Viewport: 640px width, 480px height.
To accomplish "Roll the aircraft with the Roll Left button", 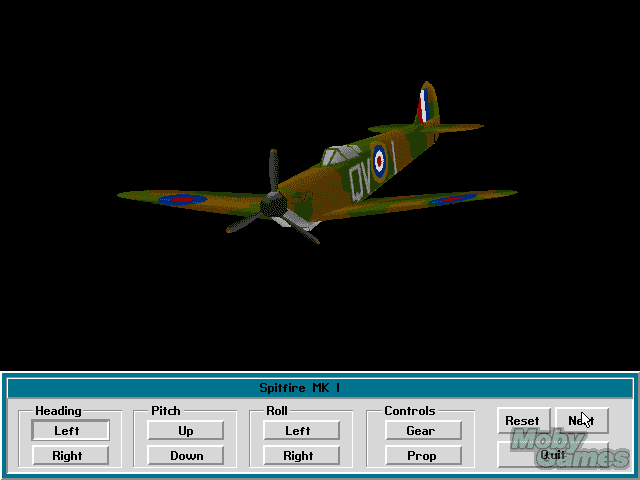I will pos(301,430).
